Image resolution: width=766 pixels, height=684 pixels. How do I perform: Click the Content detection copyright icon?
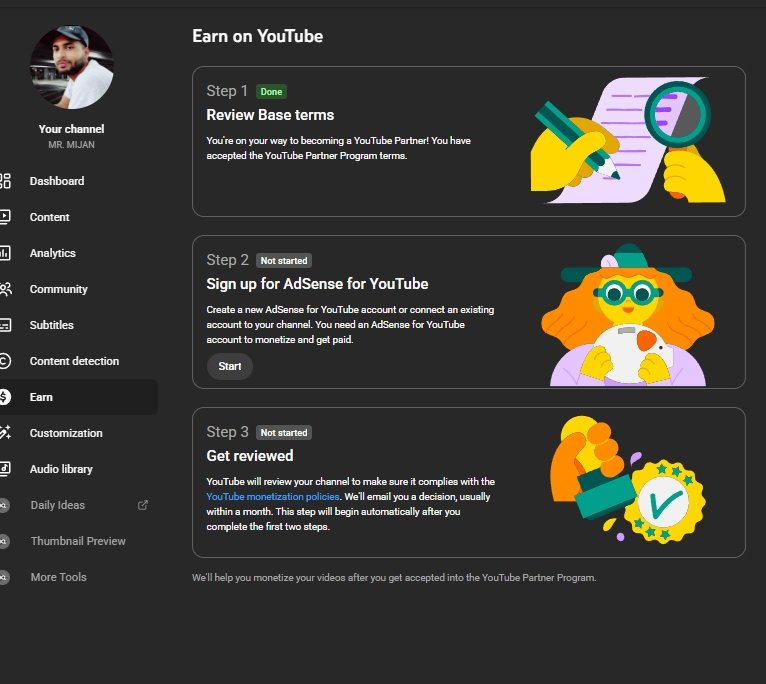5,361
